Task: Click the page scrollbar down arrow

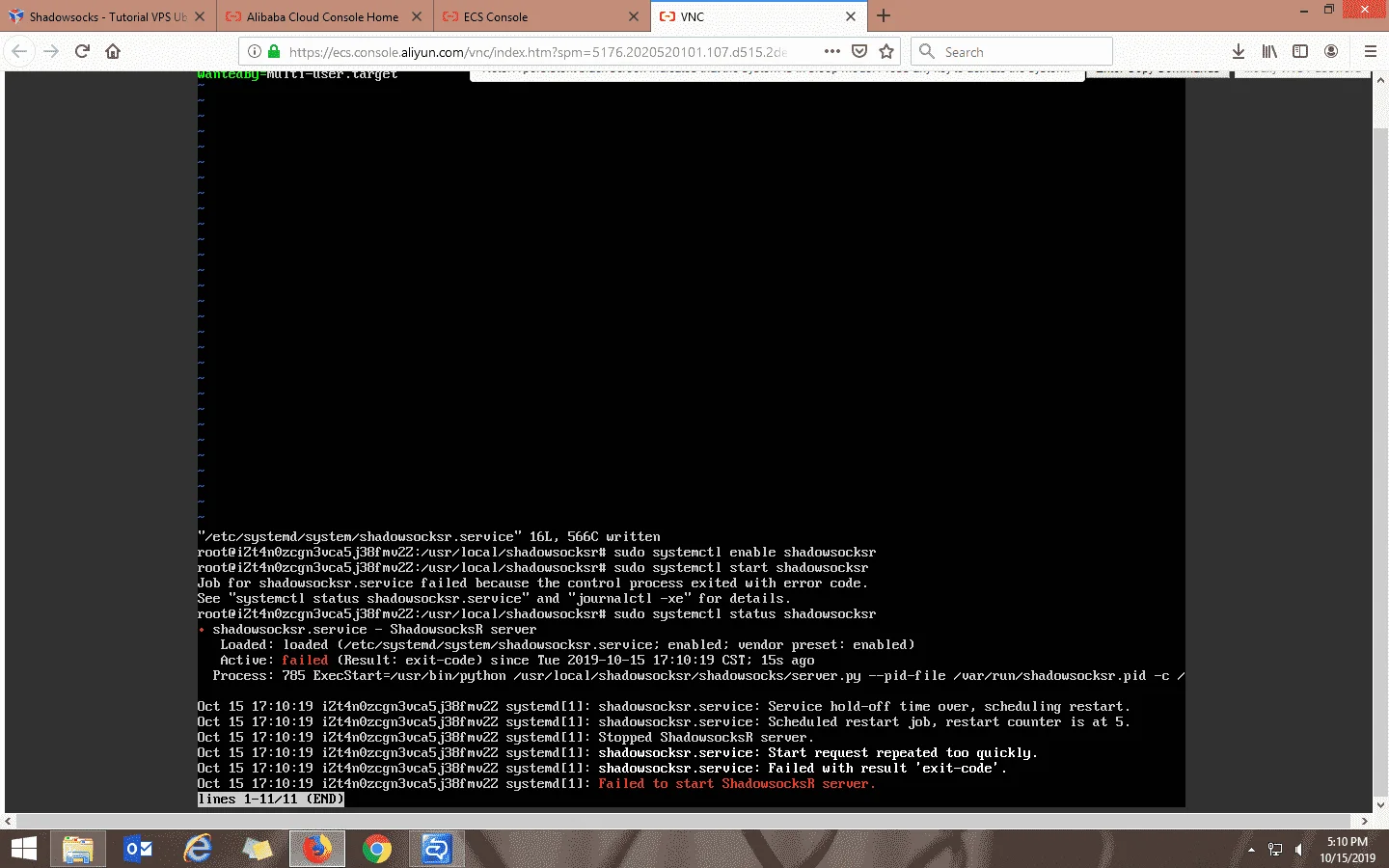Action: pos(1380,805)
